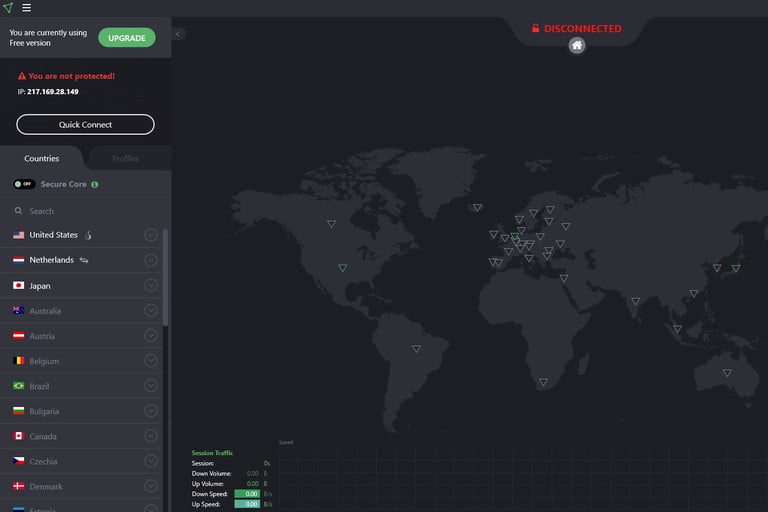The image size is (768, 512).
Task: Expand the Austria server list
Action: click(x=151, y=336)
